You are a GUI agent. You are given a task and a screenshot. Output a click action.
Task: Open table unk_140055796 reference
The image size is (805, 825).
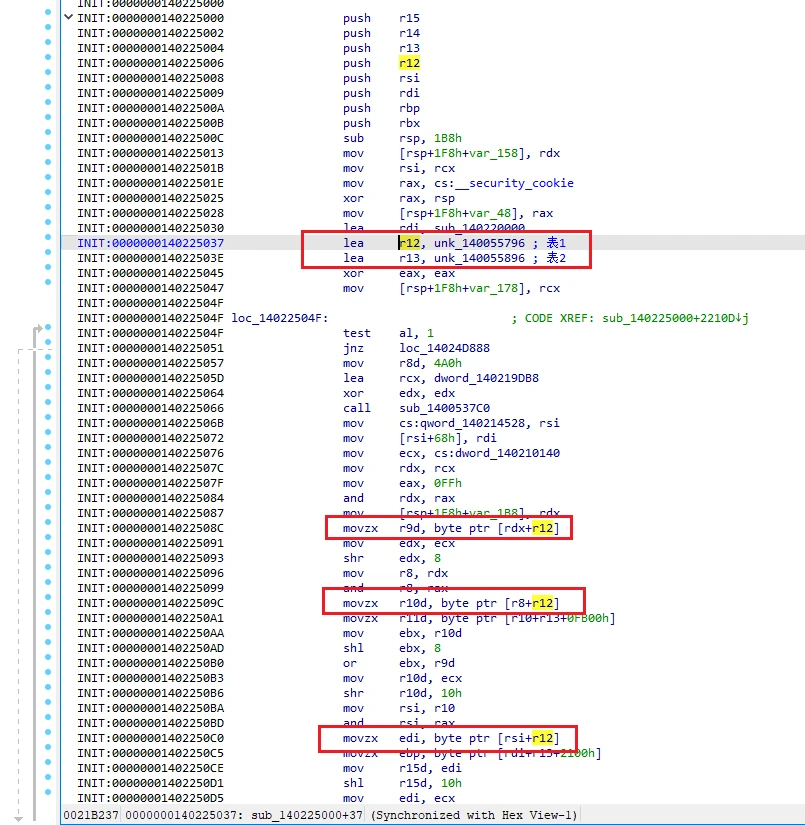pos(479,243)
